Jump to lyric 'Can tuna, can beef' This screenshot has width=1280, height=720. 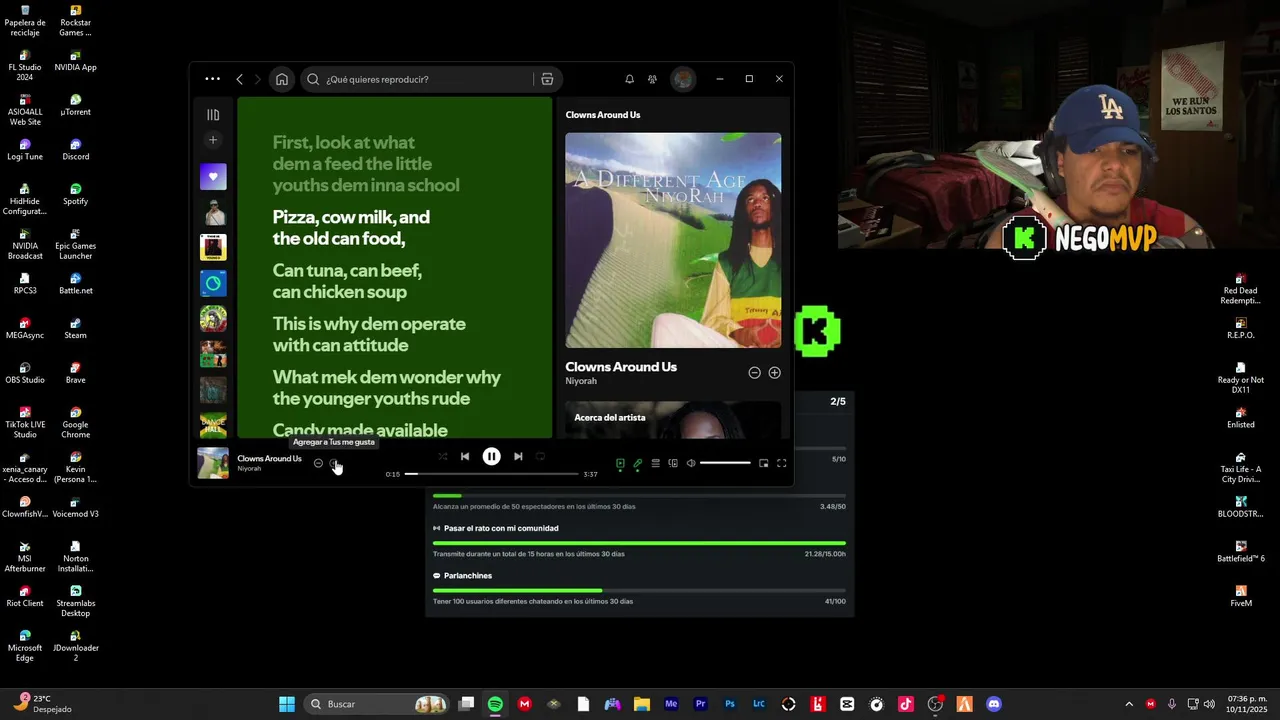tap(347, 271)
